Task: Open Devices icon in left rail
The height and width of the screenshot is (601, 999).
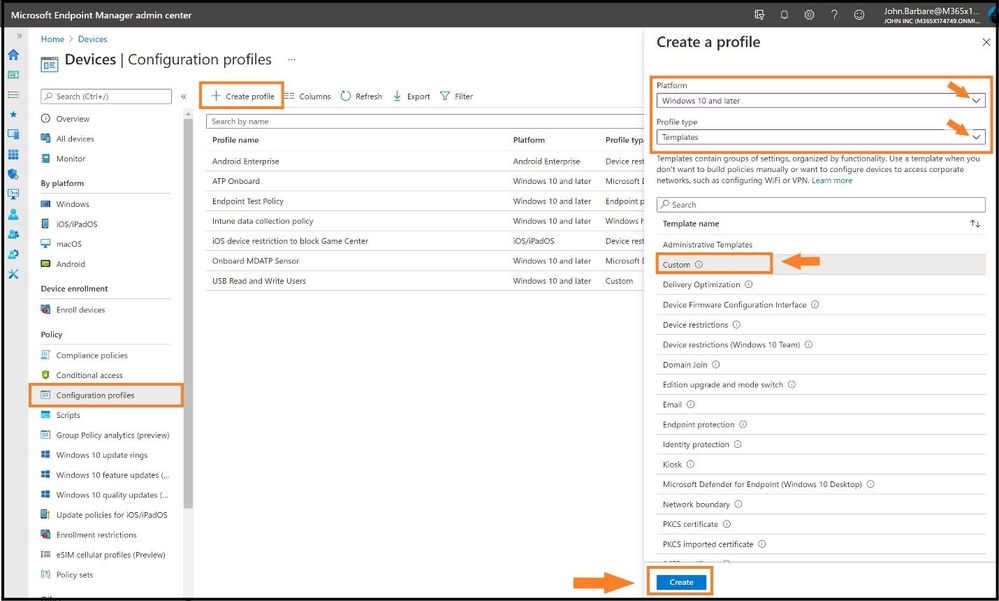Action: click(x=13, y=134)
